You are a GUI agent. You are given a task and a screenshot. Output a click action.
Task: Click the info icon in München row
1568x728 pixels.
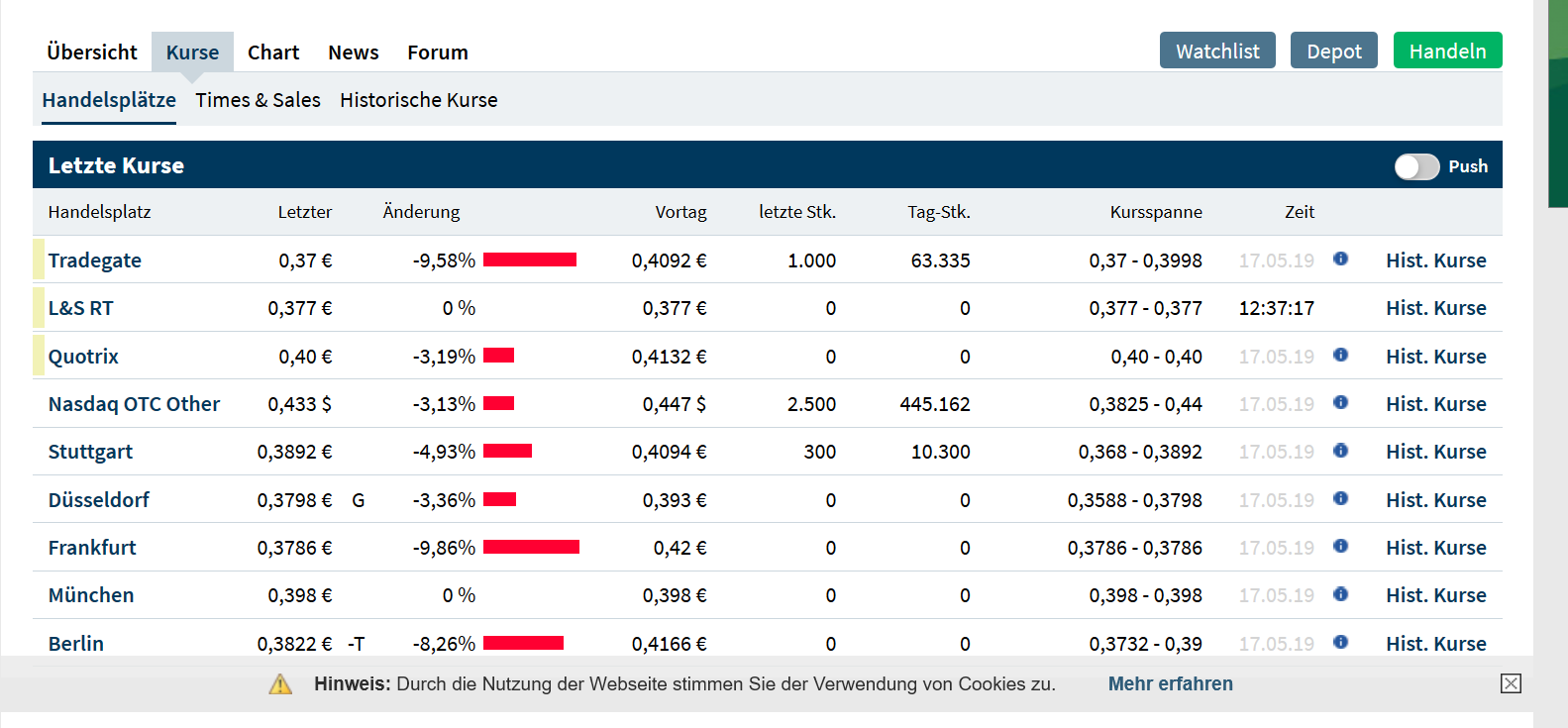click(1340, 594)
